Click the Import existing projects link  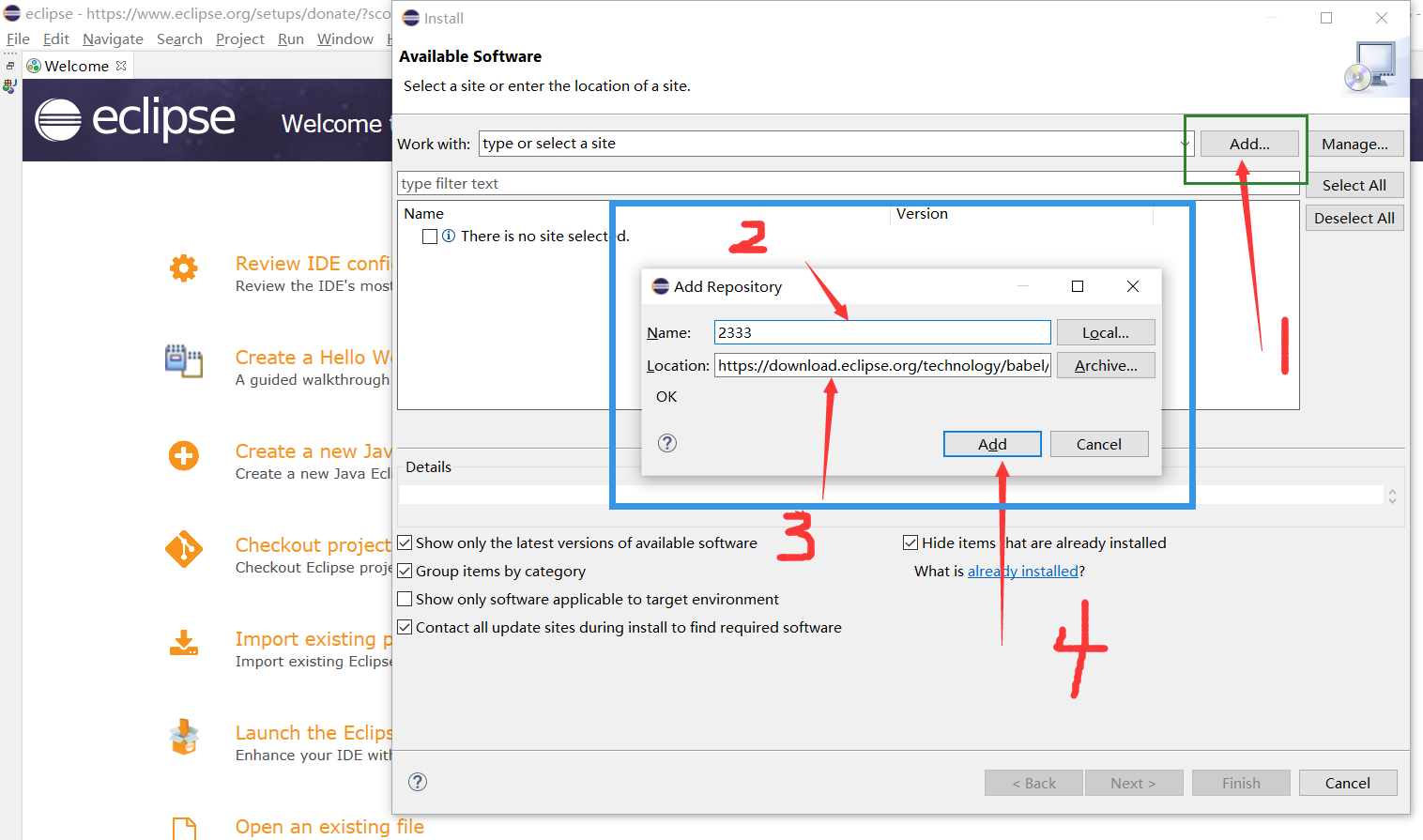tap(313, 639)
